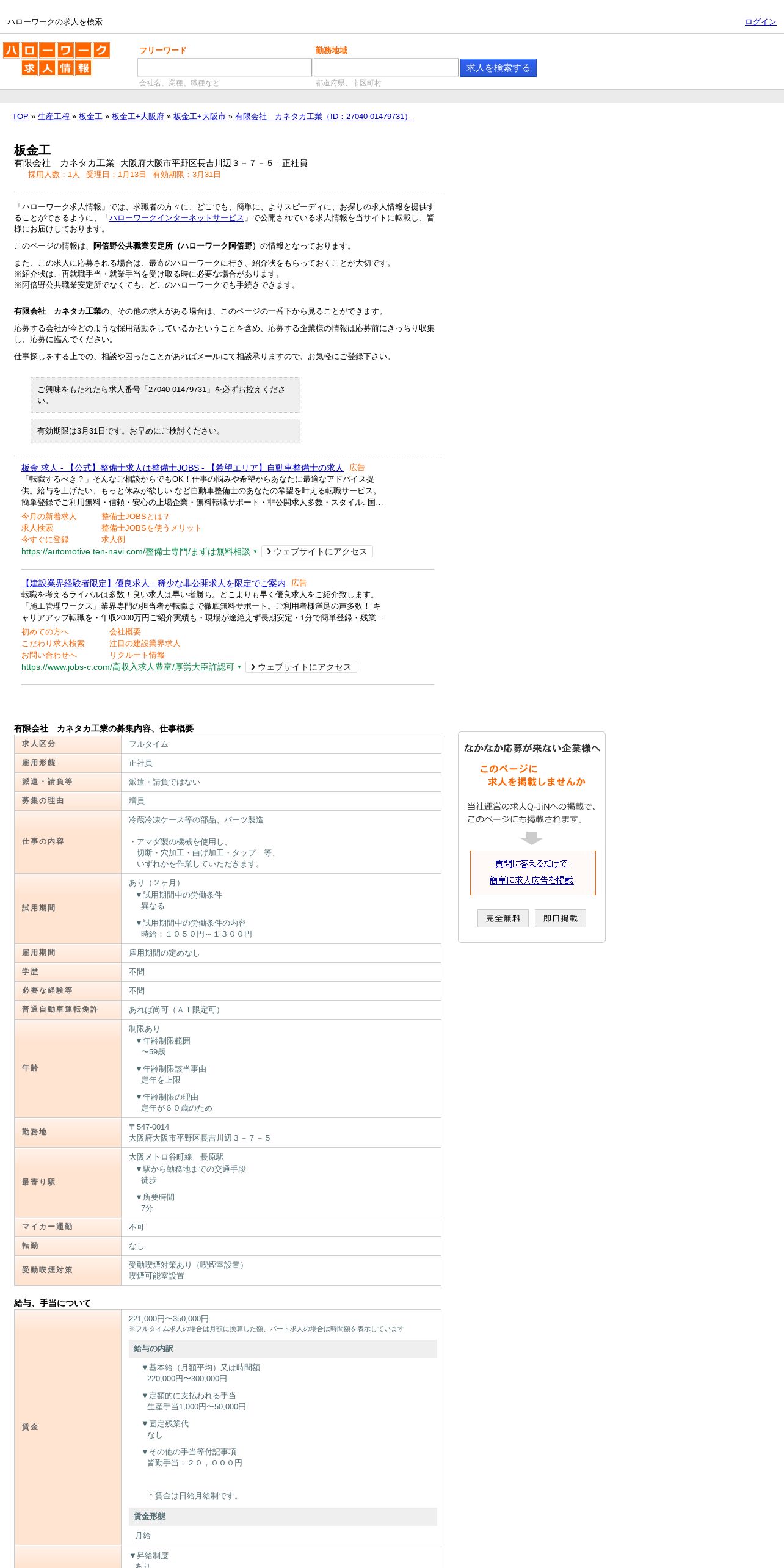The image size is (784, 1568).
Task: Open the 建設業界経験者限定 ad title link
Action: coord(153,583)
